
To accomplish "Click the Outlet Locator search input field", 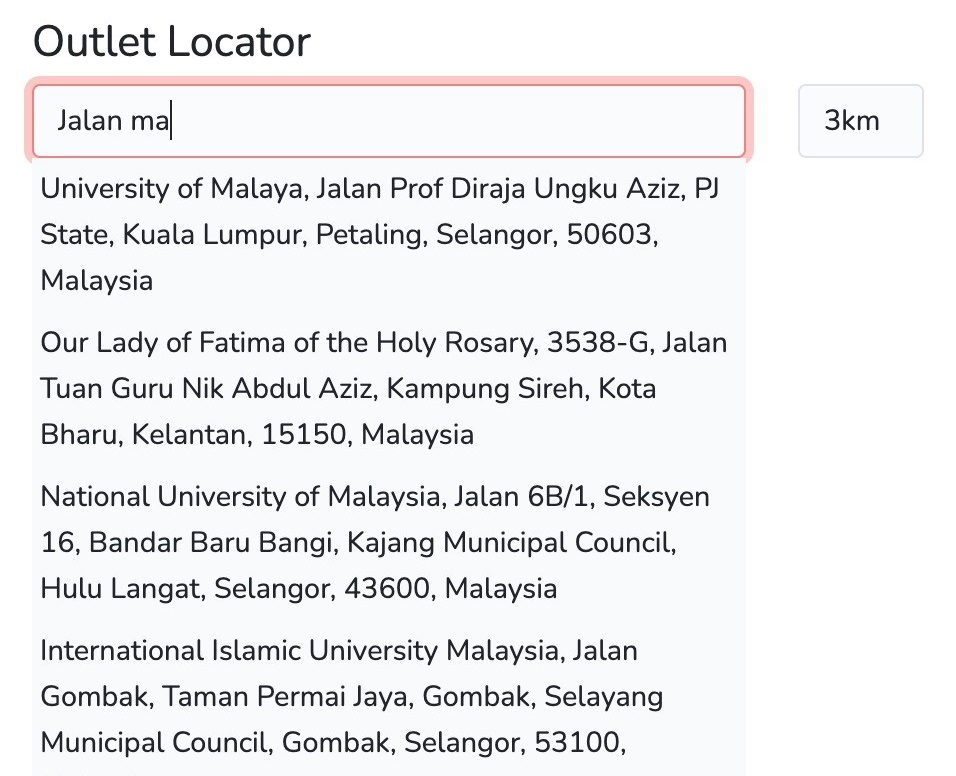I will [x=389, y=121].
